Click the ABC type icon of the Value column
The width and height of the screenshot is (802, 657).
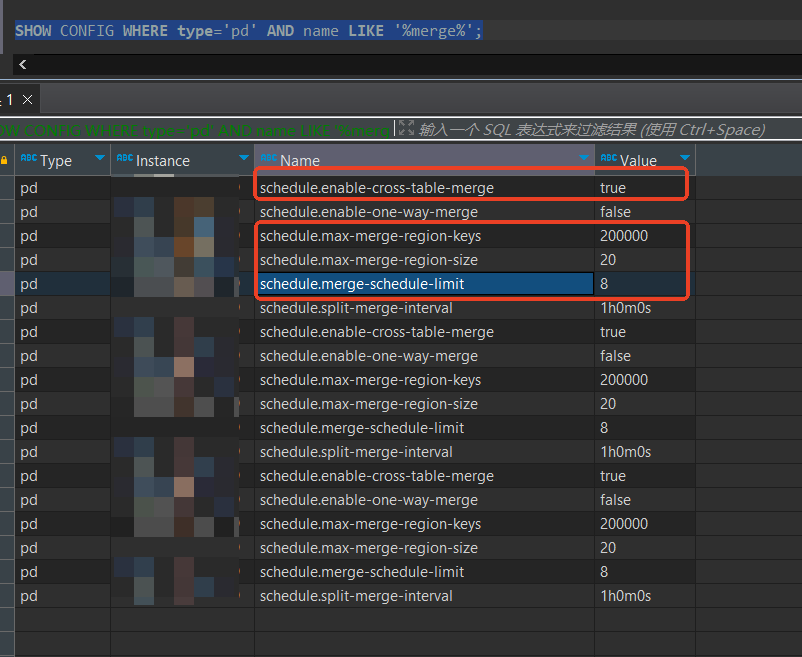click(608, 159)
